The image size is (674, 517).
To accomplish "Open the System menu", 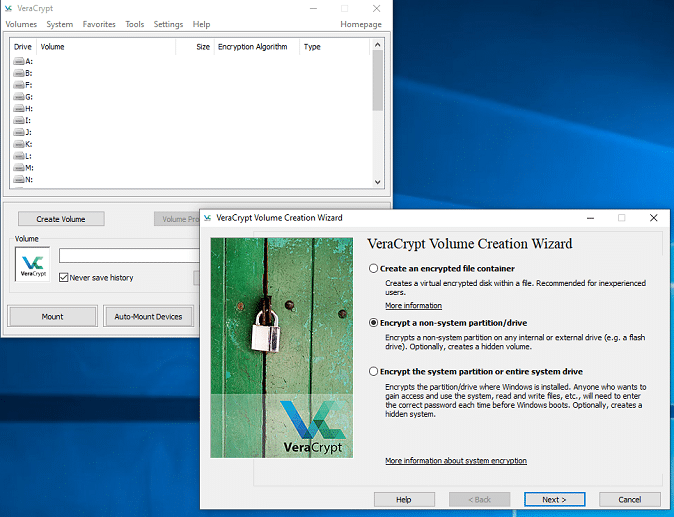I will 60,24.
